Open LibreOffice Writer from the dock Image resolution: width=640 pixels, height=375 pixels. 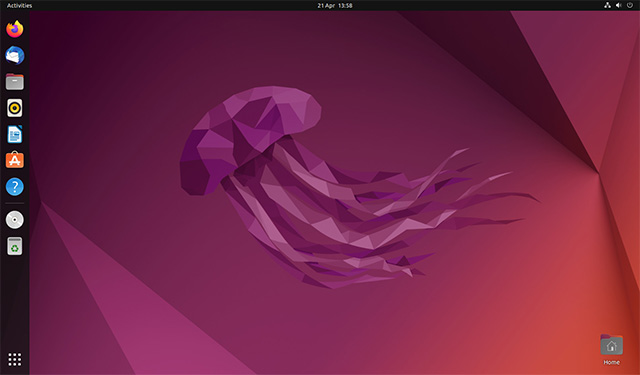(15, 134)
